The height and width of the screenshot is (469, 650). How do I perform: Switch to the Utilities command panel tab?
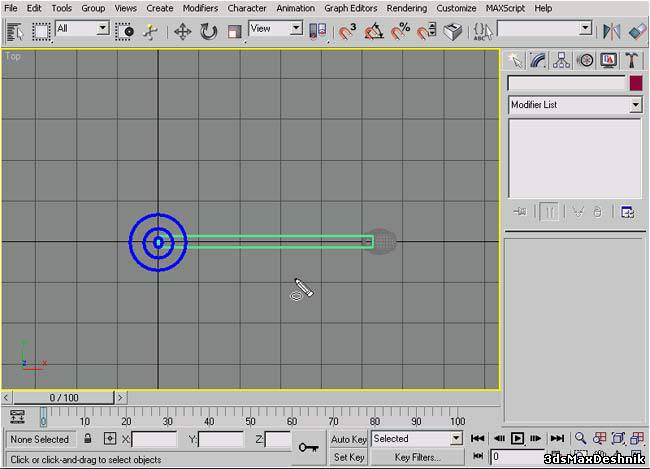[x=631, y=61]
